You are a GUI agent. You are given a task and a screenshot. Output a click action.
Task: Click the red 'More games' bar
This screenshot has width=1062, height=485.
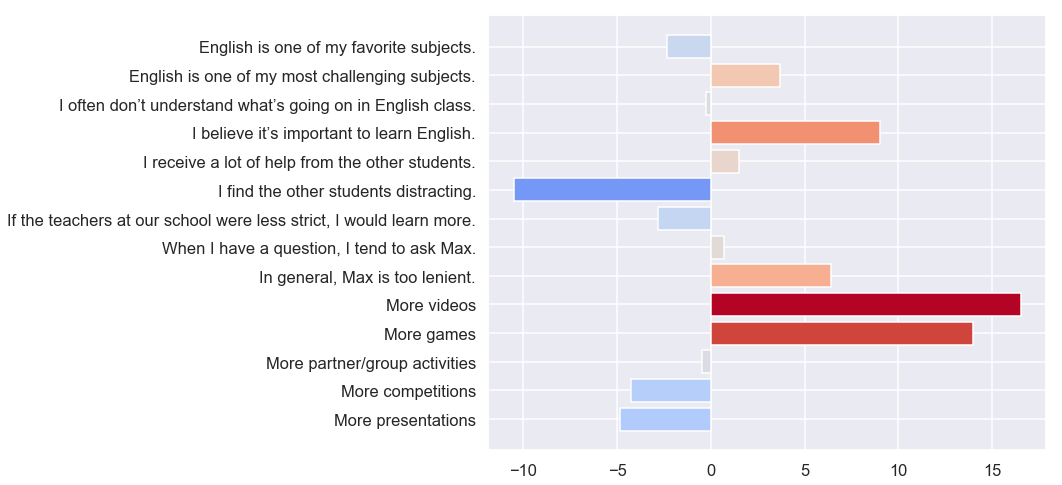click(842, 334)
